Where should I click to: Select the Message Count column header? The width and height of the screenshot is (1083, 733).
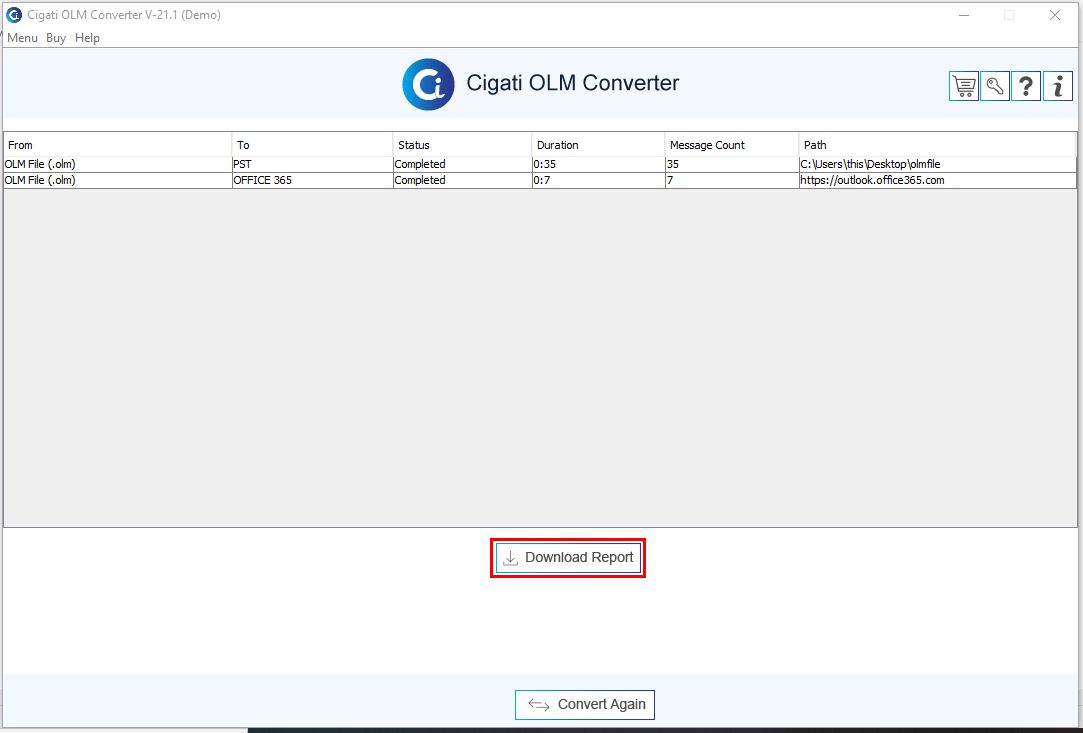point(731,145)
